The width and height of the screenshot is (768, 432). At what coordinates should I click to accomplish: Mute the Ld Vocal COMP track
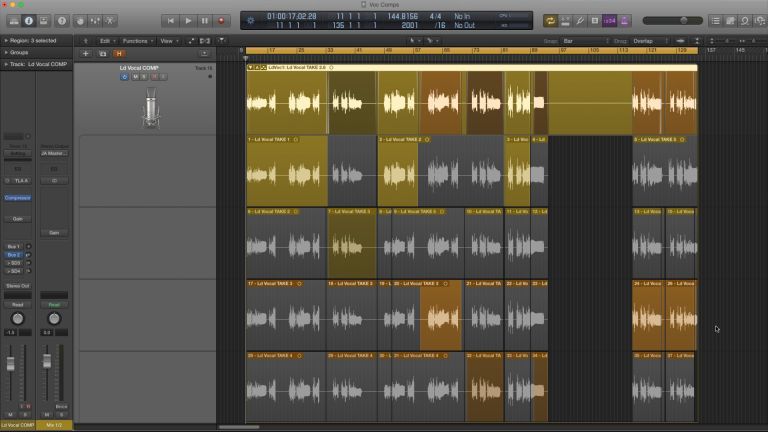point(135,77)
